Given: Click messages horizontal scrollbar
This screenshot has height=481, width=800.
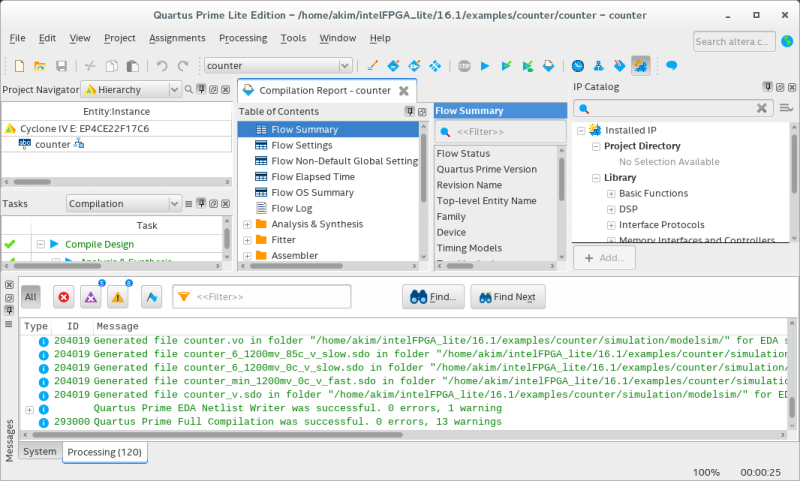Looking at the screenshot, I should [x=217, y=435].
